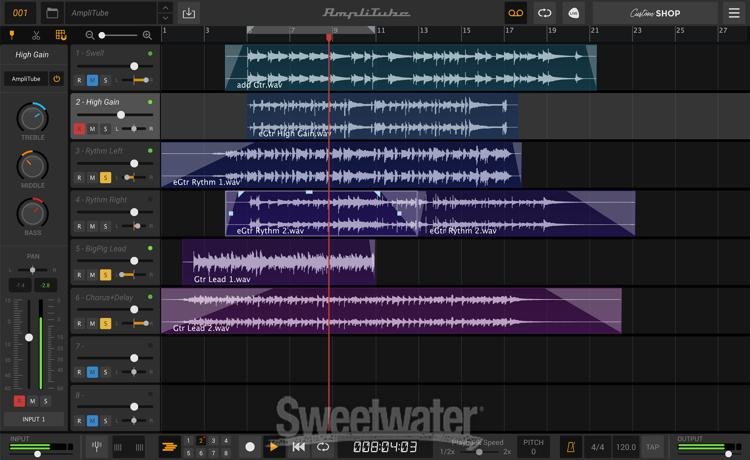This screenshot has width=750, height=460.
Task: Adjust the BASS knob
Action: pyautogui.click(x=33, y=213)
